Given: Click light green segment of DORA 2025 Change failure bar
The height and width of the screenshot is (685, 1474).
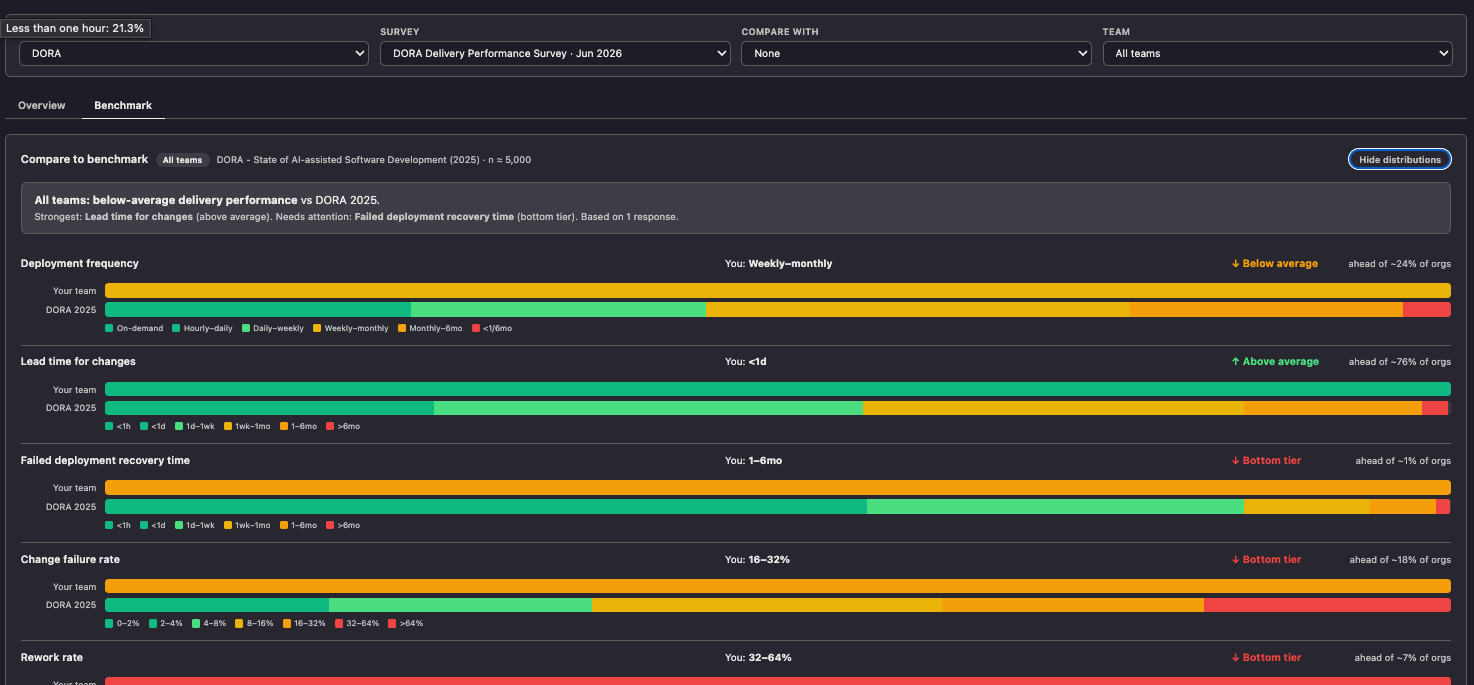Looking at the screenshot, I should [x=460, y=605].
